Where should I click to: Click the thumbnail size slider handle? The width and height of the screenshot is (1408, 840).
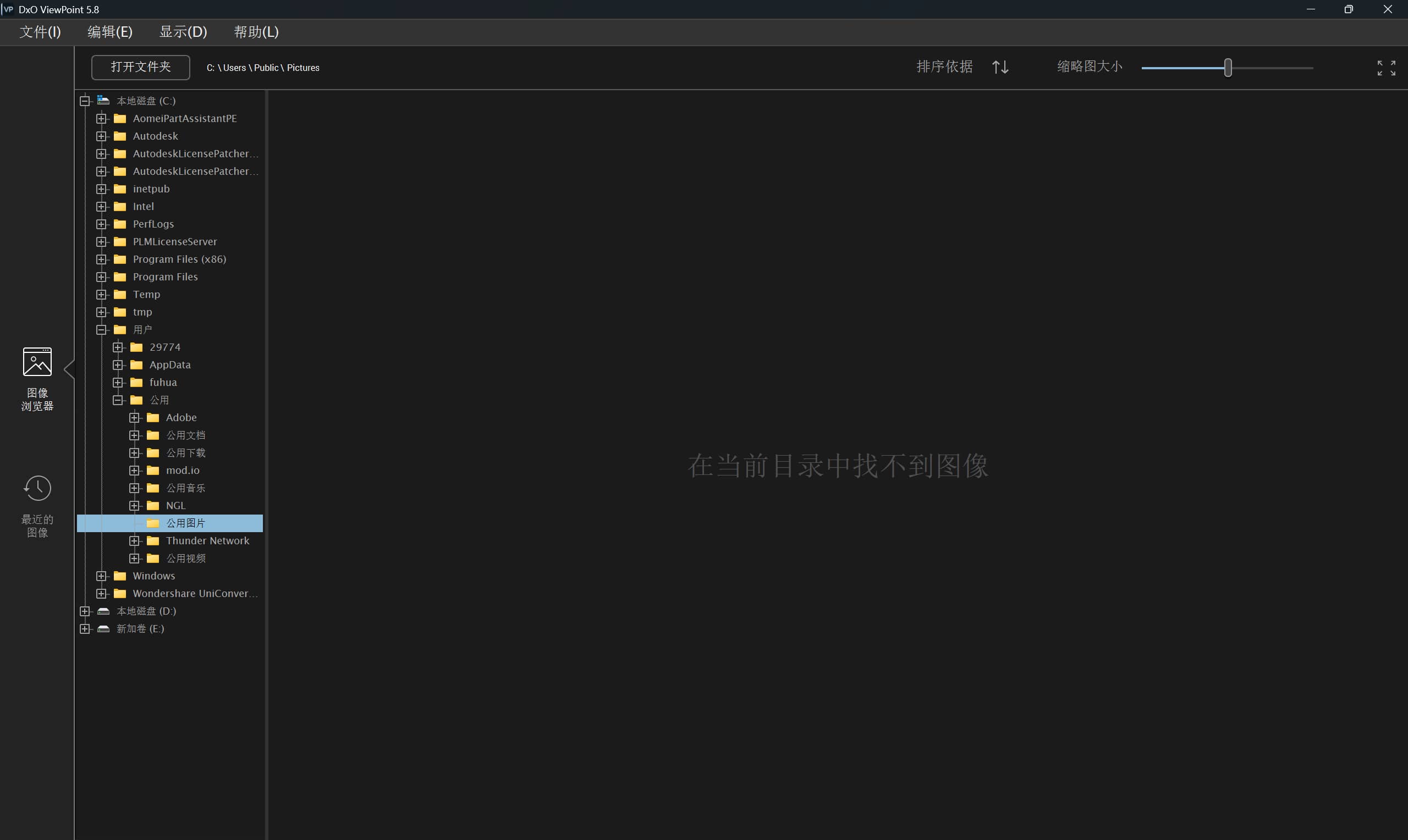1228,68
